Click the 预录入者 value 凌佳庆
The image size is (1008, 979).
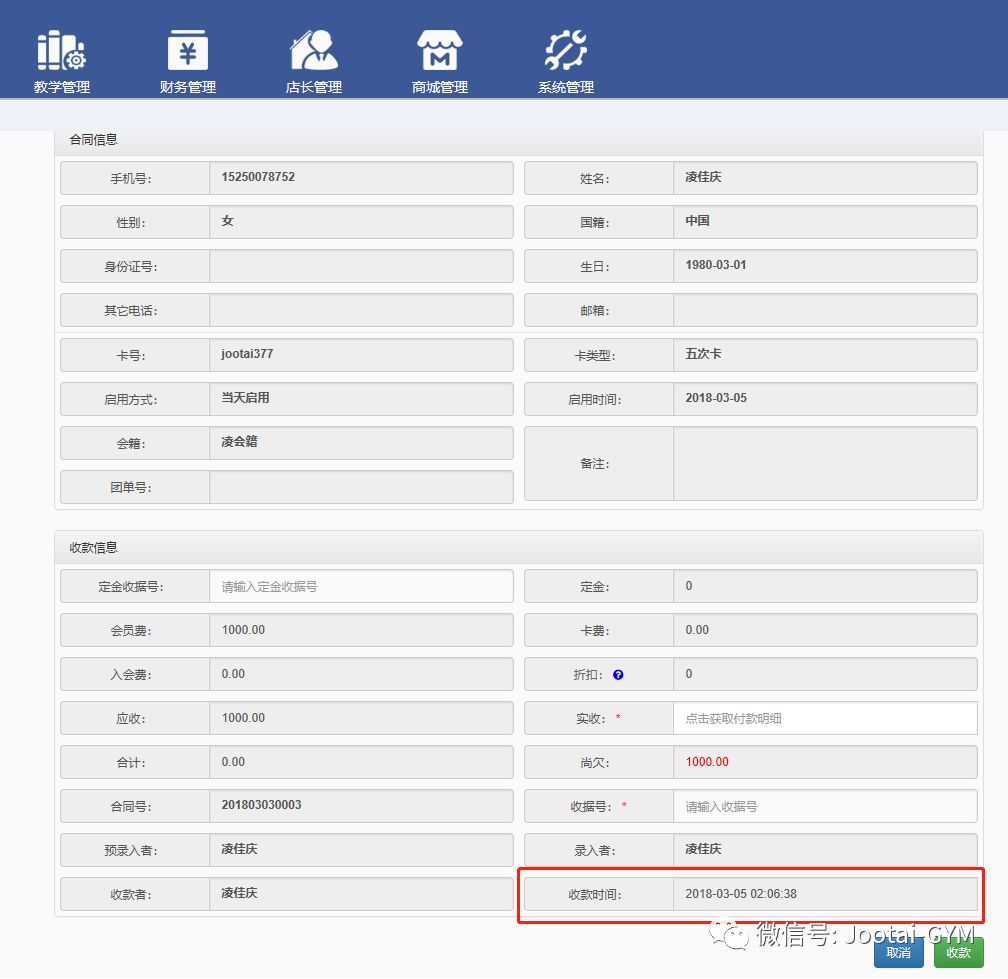pos(239,849)
